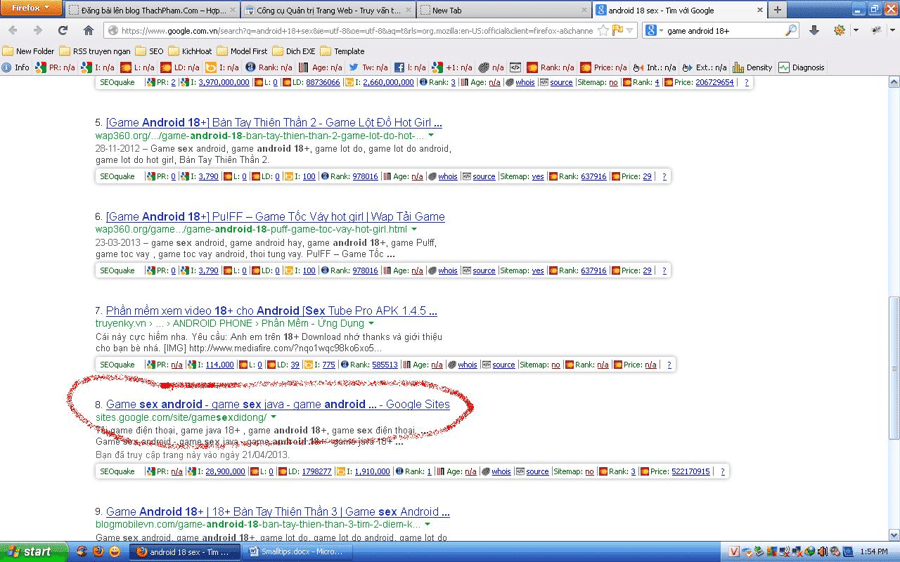Click the Facebook l: n/a toolbar item
The width and height of the screenshot is (900, 562).
[x=410, y=67]
